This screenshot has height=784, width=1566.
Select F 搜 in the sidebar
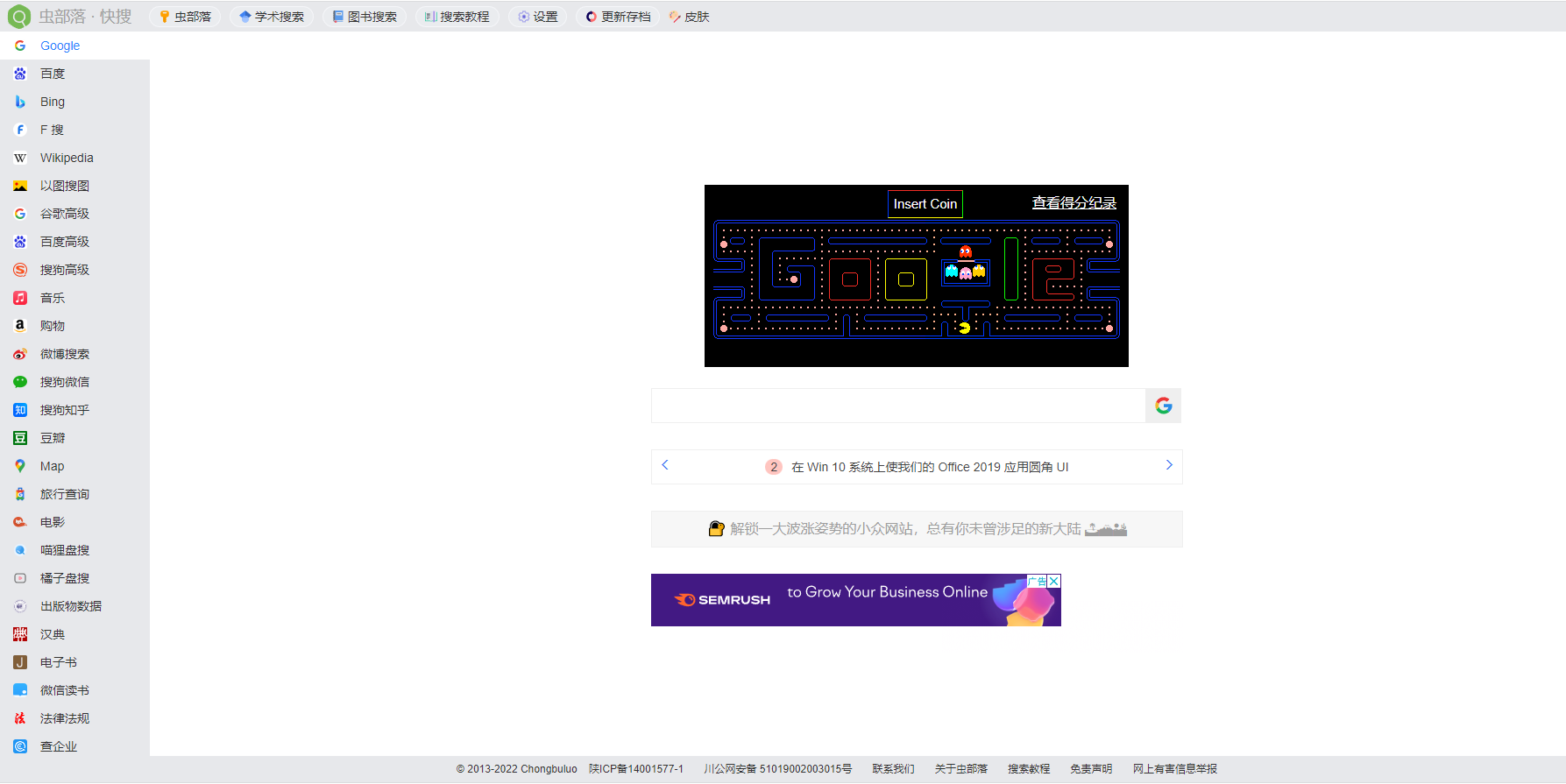(74, 130)
